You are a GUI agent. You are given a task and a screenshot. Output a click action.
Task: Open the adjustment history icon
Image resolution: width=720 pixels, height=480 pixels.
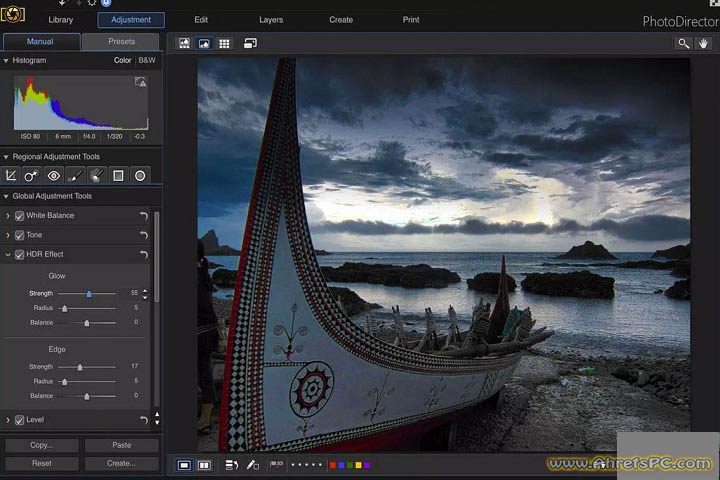pyautogui.click(x=231, y=465)
